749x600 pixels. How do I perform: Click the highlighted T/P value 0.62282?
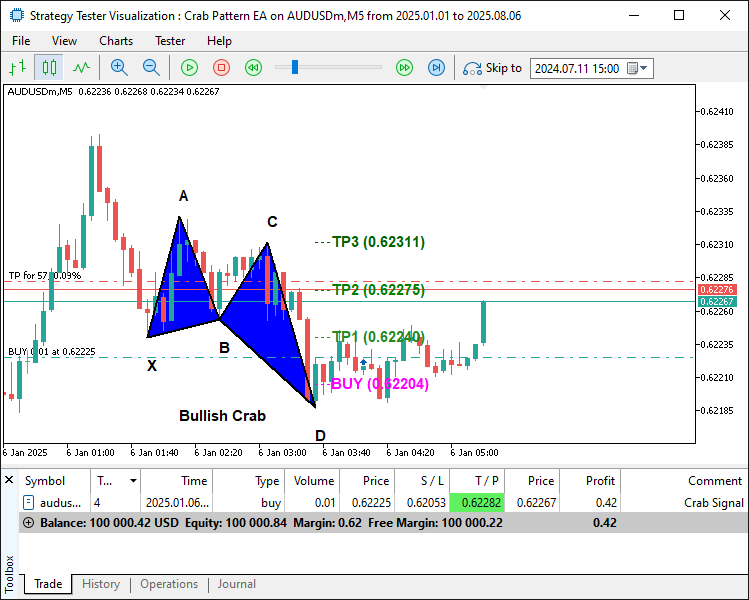pyautogui.click(x=477, y=503)
